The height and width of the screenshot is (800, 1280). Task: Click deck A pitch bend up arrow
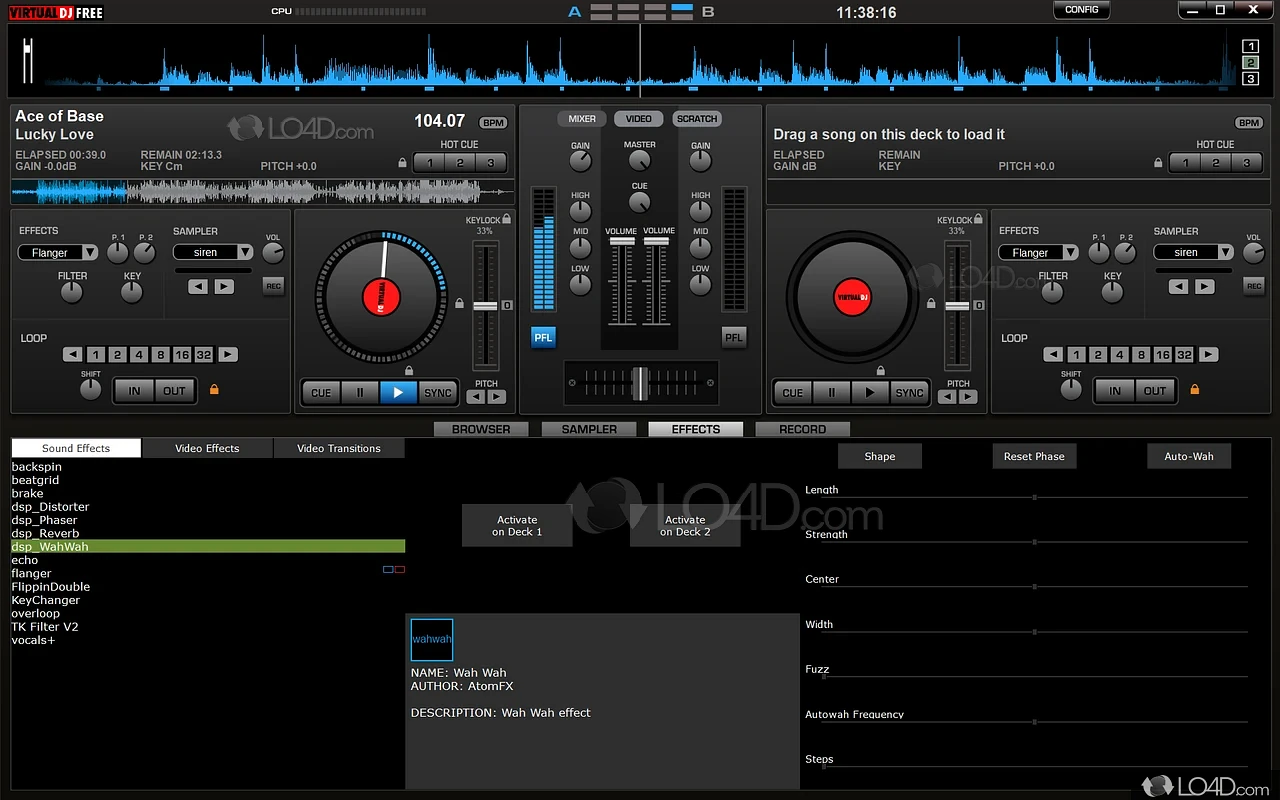click(x=497, y=397)
